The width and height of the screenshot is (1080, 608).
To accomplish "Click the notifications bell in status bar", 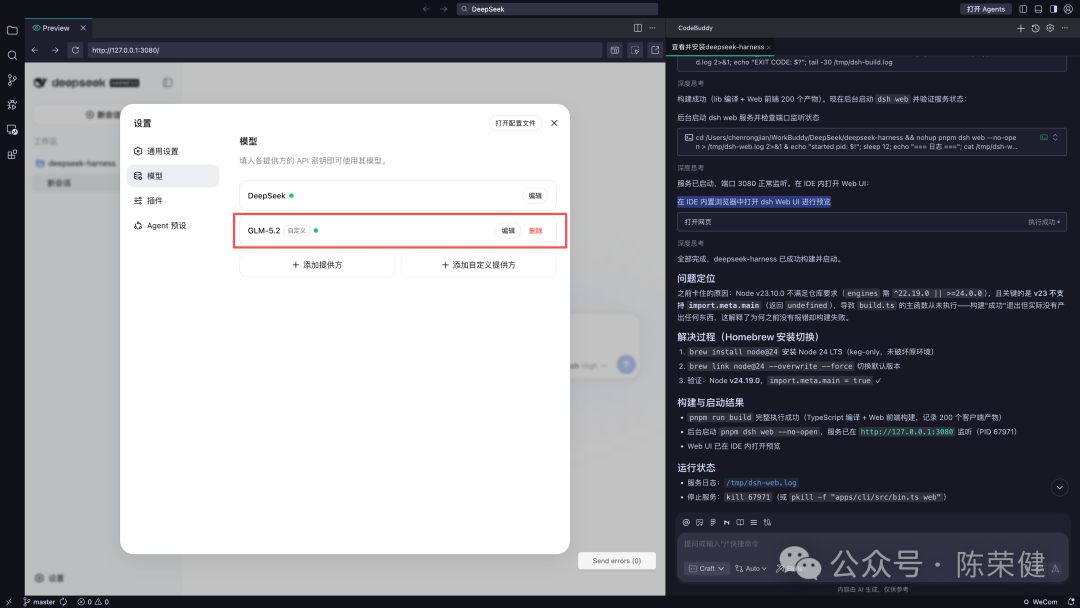I will tap(1071, 602).
